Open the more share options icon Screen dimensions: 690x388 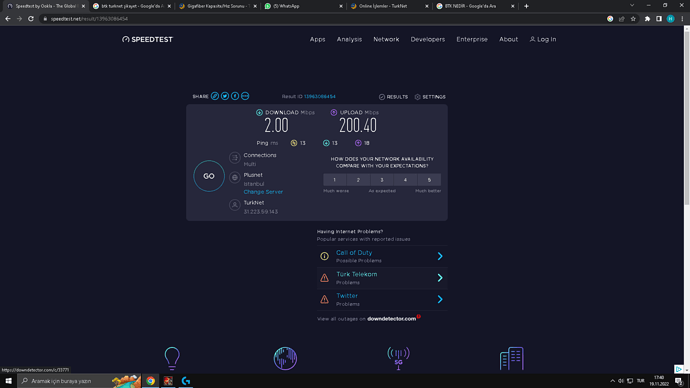click(245, 96)
